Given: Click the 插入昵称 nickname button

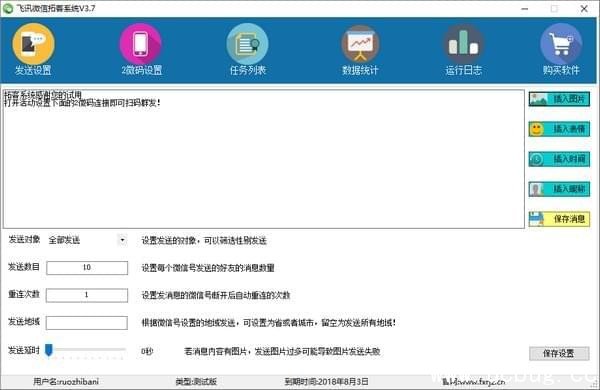Looking at the screenshot, I should pos(559,189).
